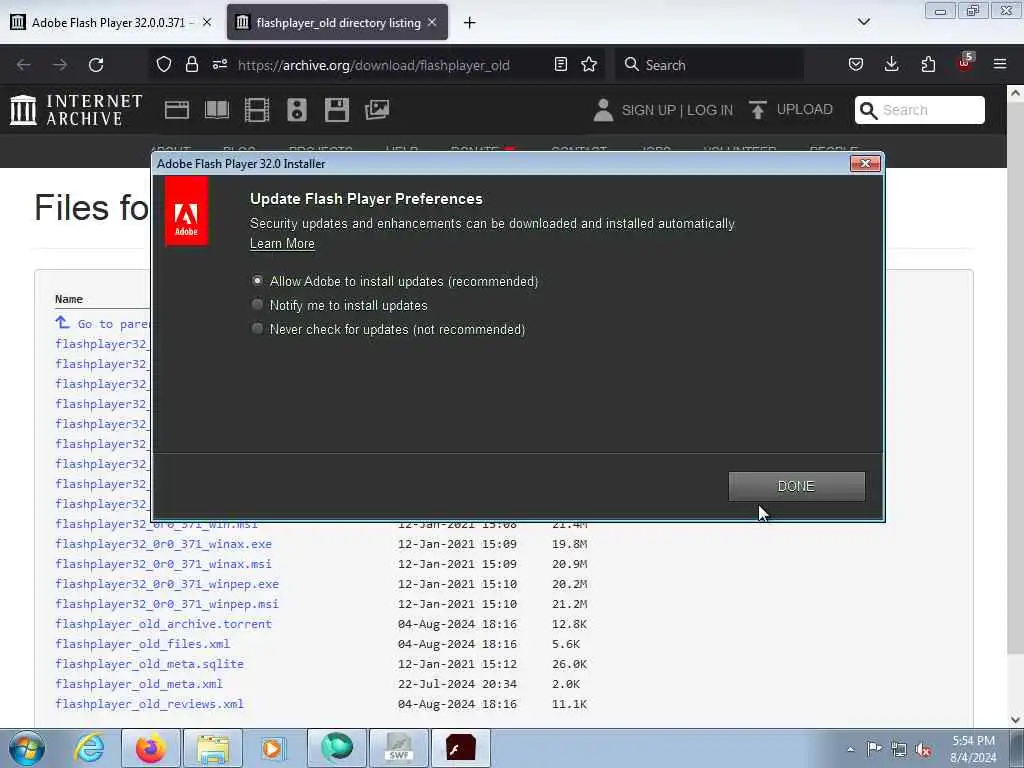Open Windows Media Player from taskbar
The width and height of the screenshot is (1024, 768).
[x=274, y=748]
